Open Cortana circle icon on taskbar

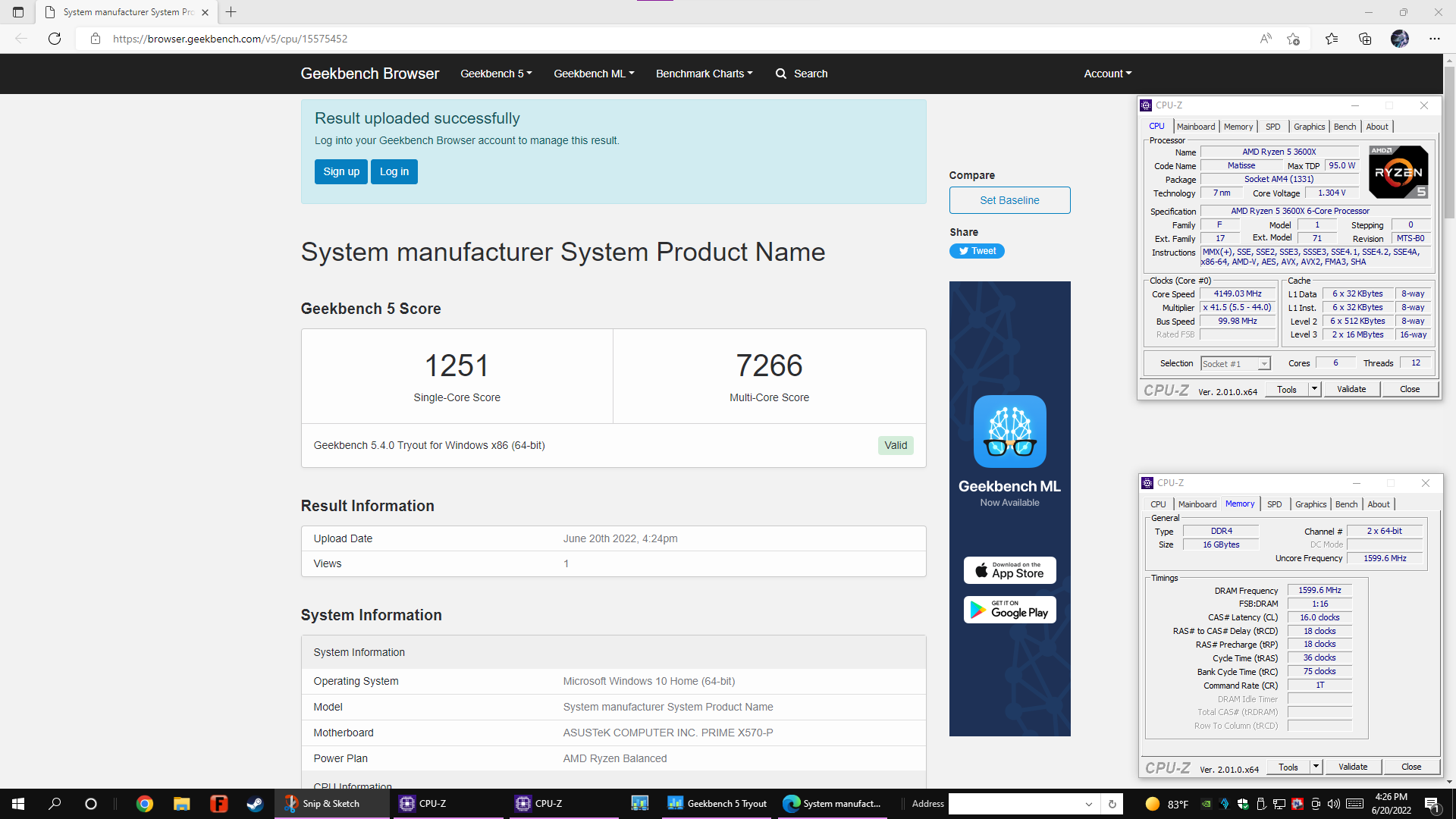coord(91,804)
